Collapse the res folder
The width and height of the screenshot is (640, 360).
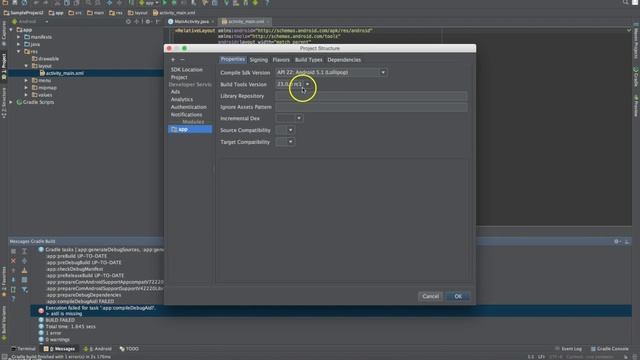click(x=18, y=51)
